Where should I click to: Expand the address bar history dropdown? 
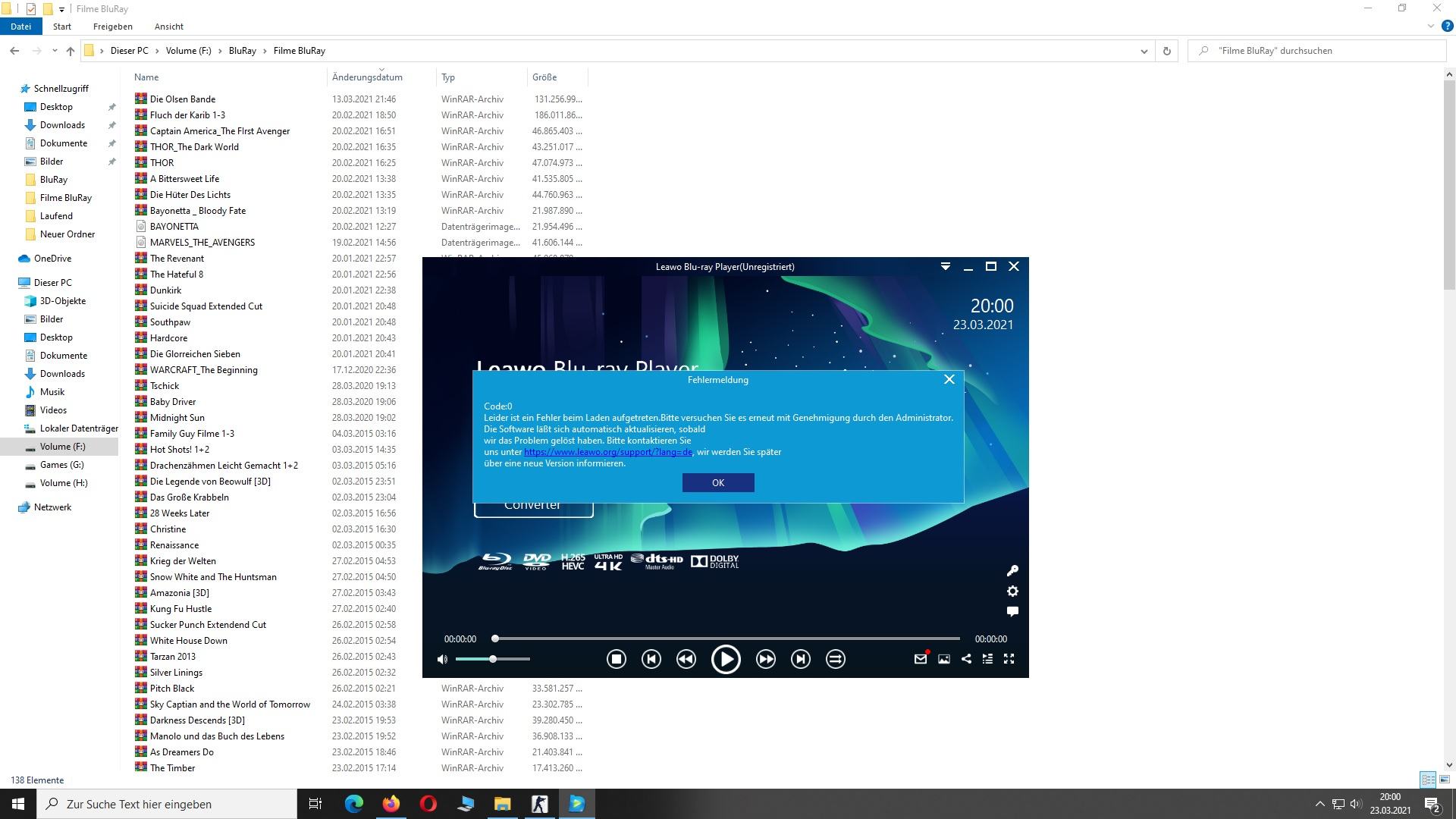click(1144, 51)
